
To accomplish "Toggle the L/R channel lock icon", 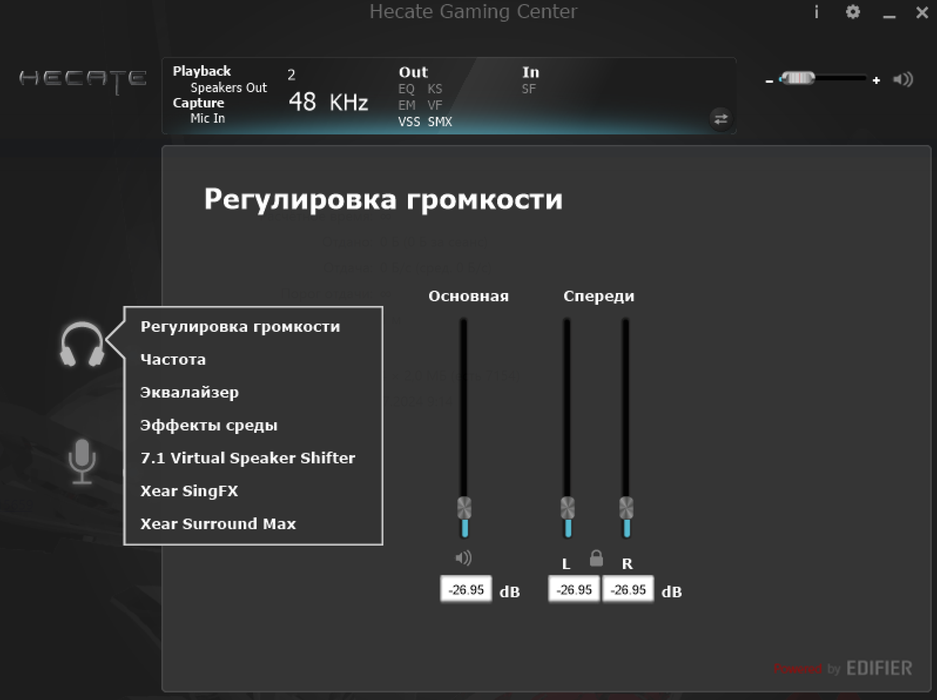I will click(x=596, y=558).
